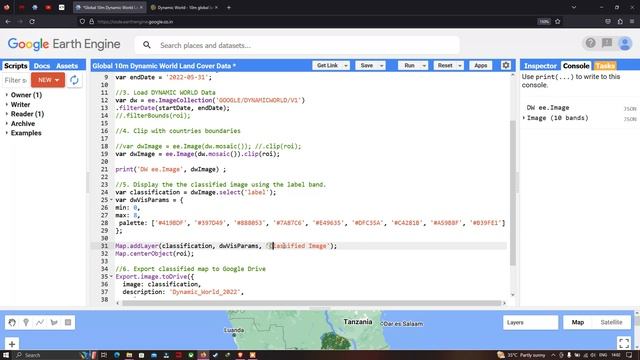The width and height of the screenshot is (640, 360).
Task: Open the NEW script dropdown
Action: (48, 80)
